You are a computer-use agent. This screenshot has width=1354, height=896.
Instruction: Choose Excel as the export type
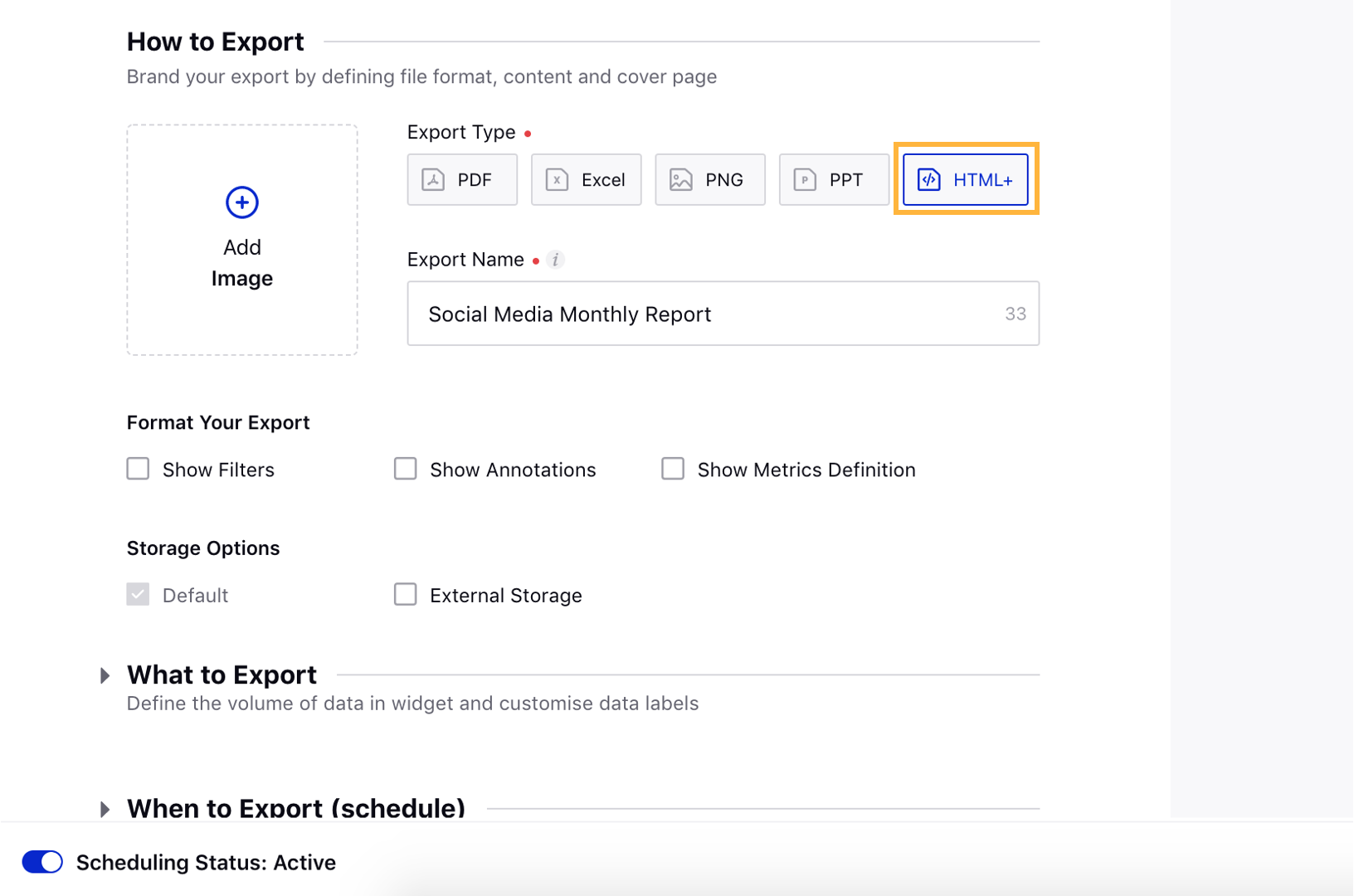coord(586,180)
